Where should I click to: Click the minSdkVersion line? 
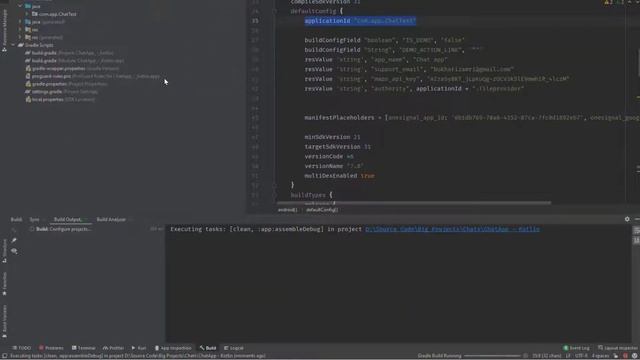coord(332,137)
